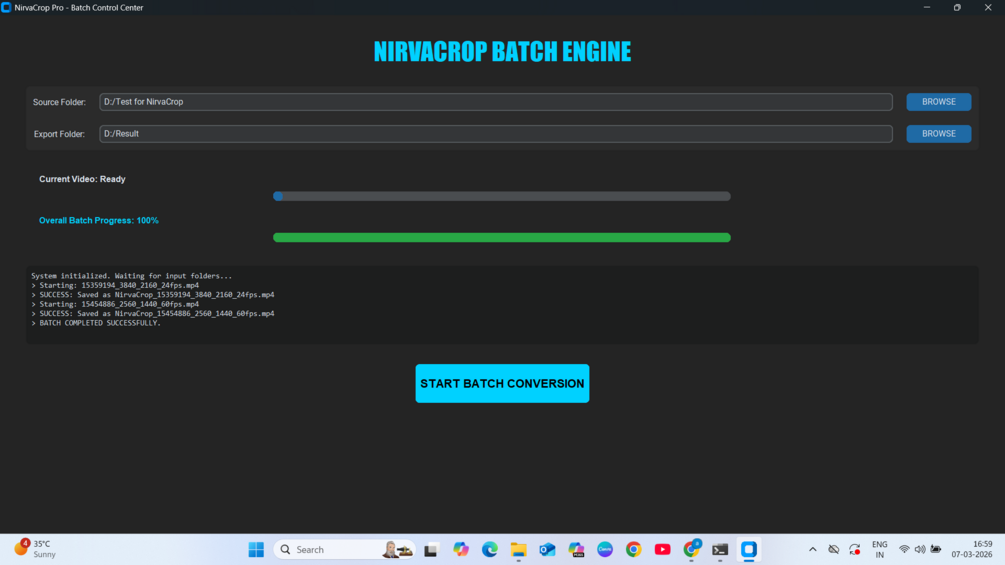1005x565 pixels.
Task: Click the taskbar Search box
Action: (345, 550)
